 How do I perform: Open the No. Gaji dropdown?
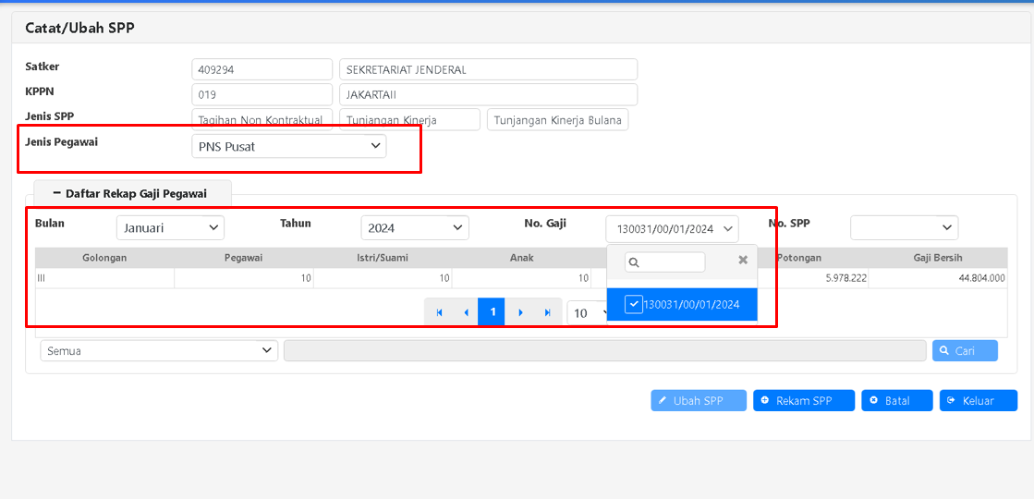coord(672,228)
